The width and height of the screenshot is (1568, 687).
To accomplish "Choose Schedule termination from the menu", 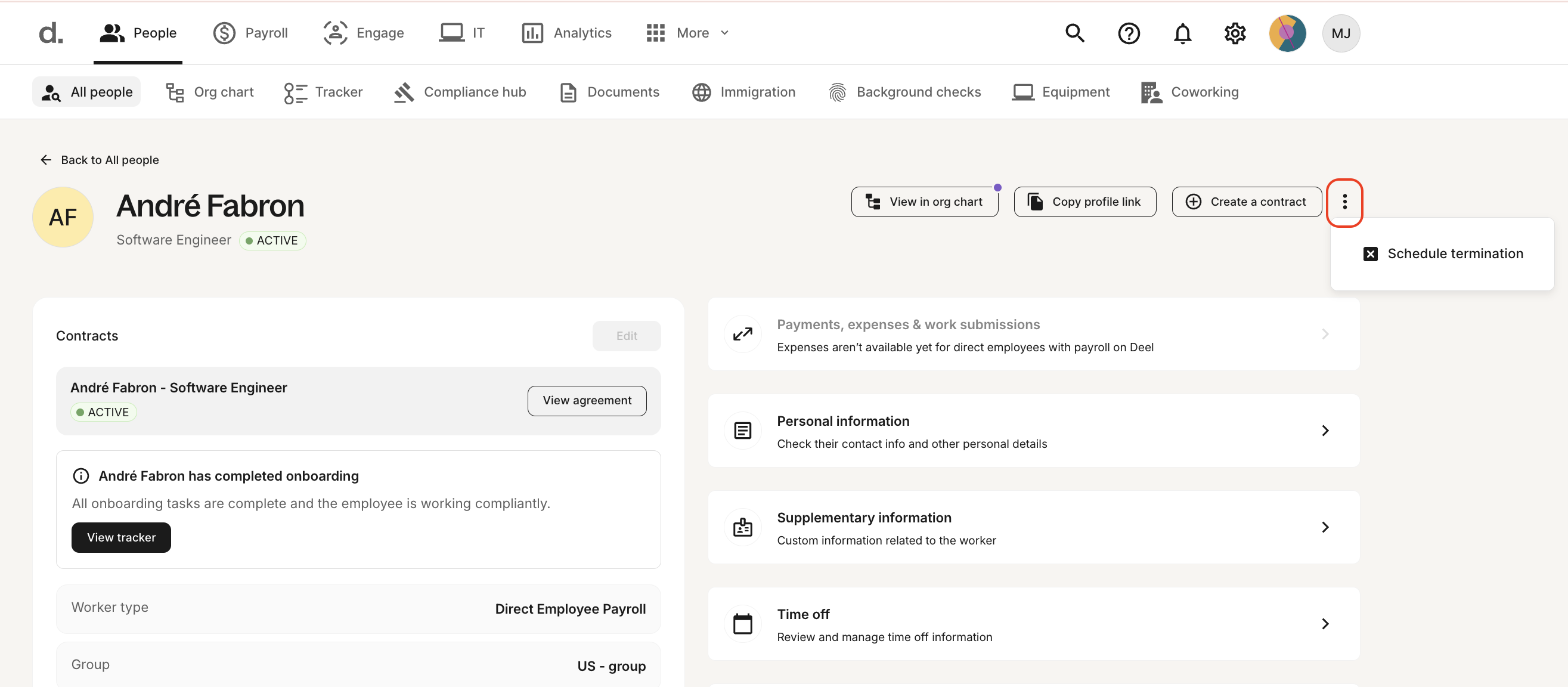I will pyautogui.click(x=1443, y=254).
